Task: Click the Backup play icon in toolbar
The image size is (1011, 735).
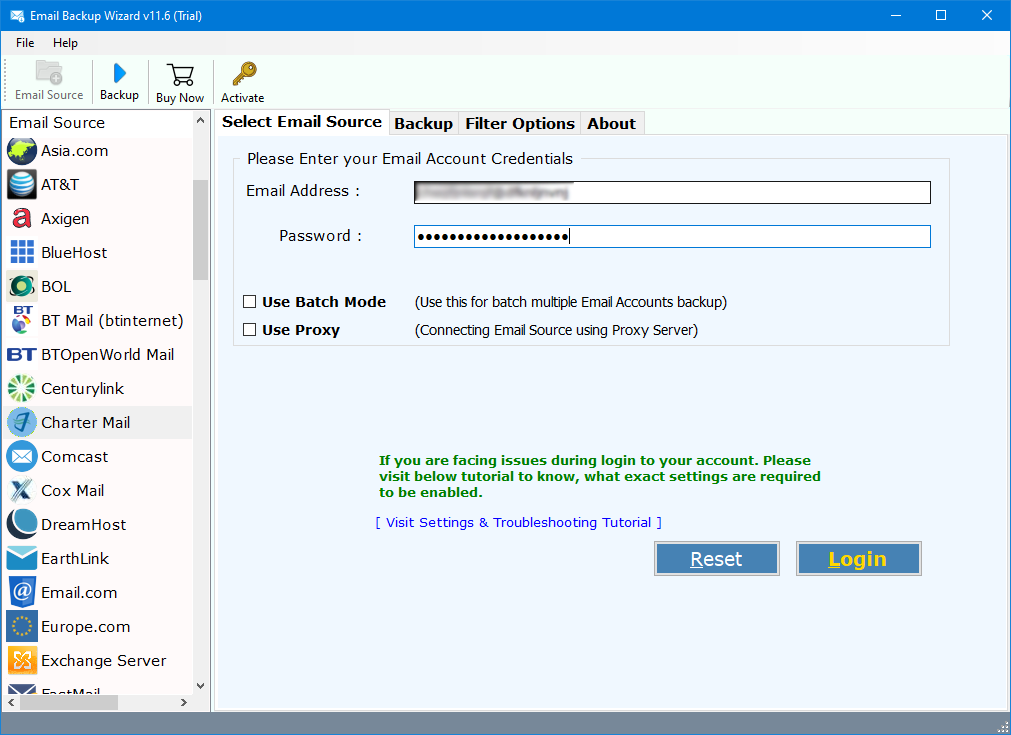Action: (x=119, y=73)
